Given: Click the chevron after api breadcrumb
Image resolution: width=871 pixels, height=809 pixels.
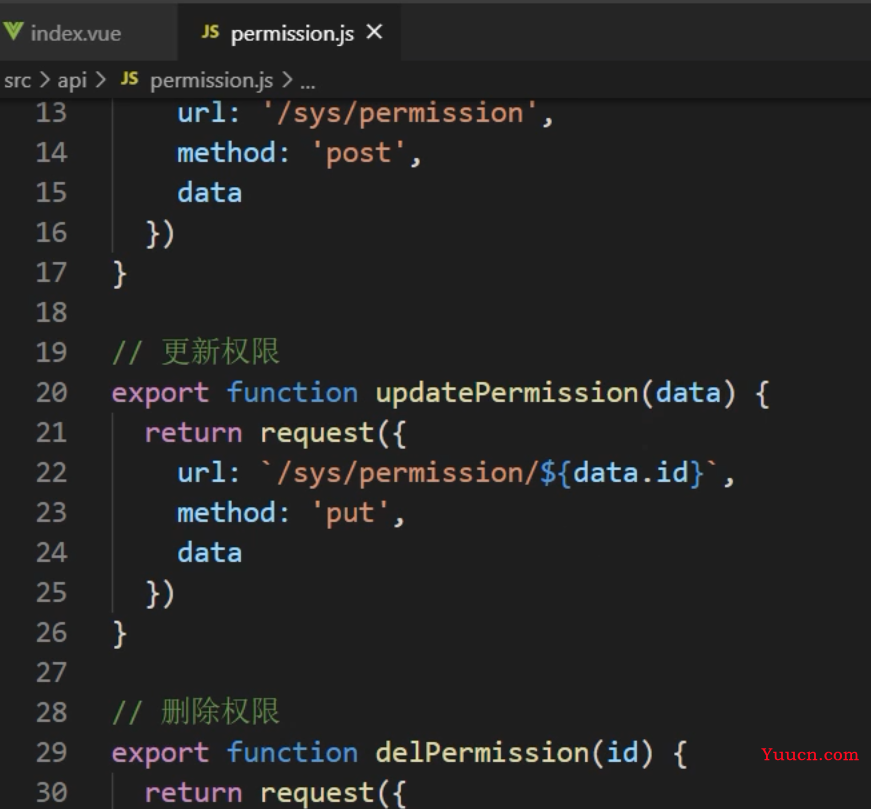Looking at the screenshot, I should pyautogui.click(x=101, y=81).
